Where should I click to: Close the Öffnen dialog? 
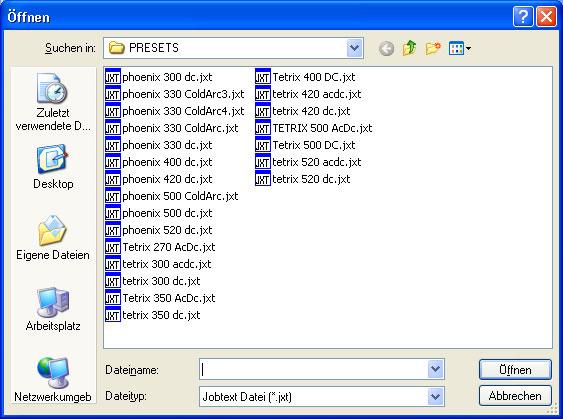pos(546,17)
